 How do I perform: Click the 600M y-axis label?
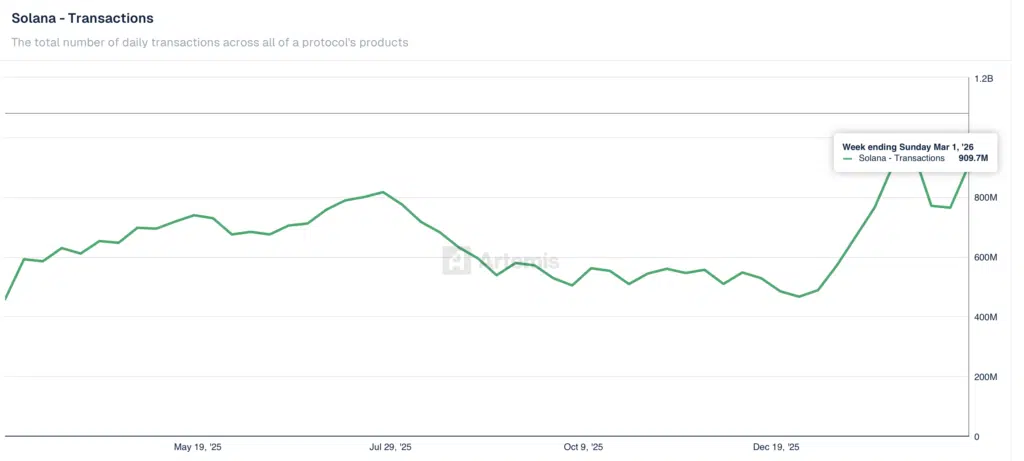coord(985,258)
